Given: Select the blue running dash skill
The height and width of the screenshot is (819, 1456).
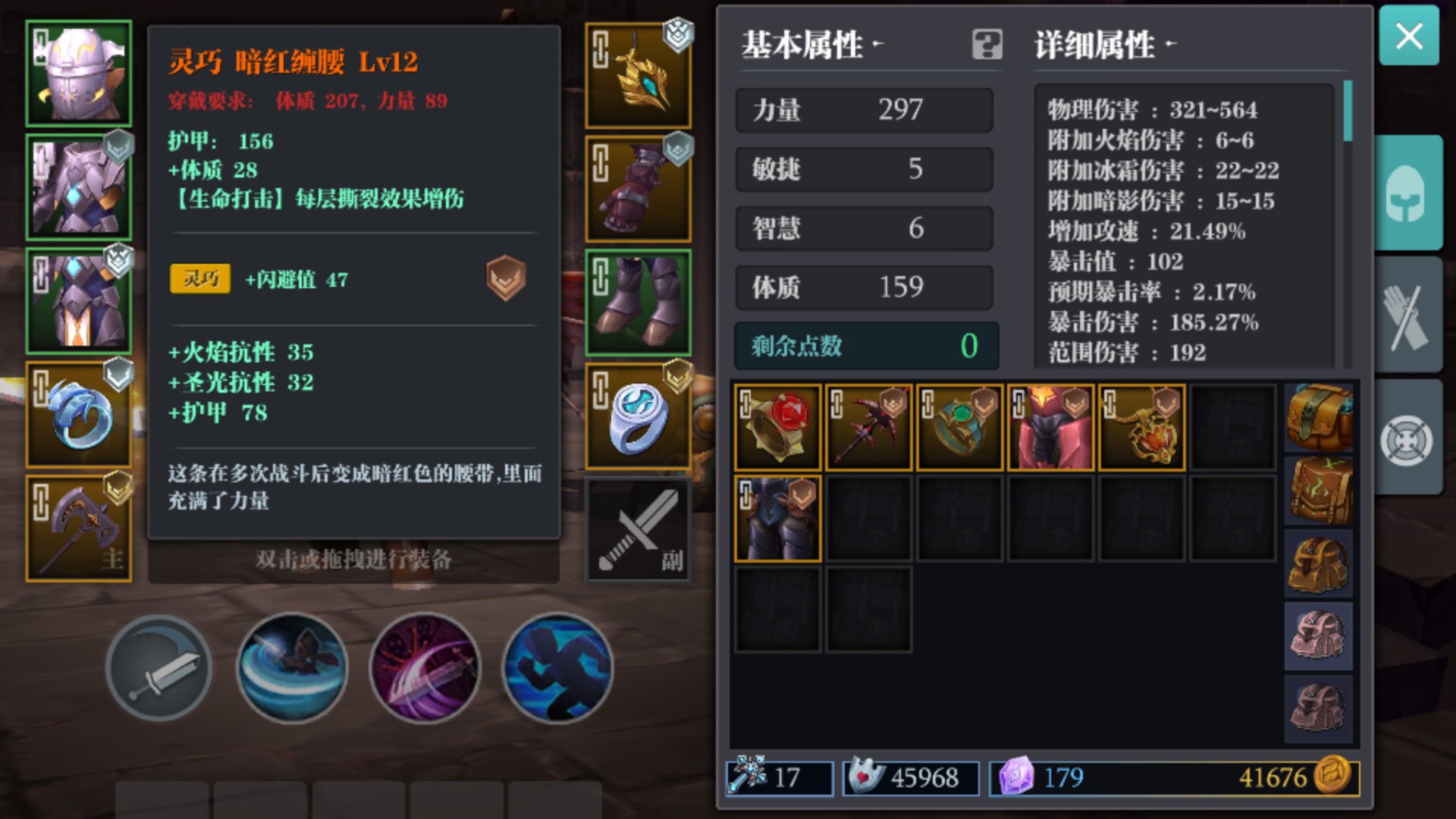Looking at the screenshot, I should pyautogui.click(x=557, y=668).
